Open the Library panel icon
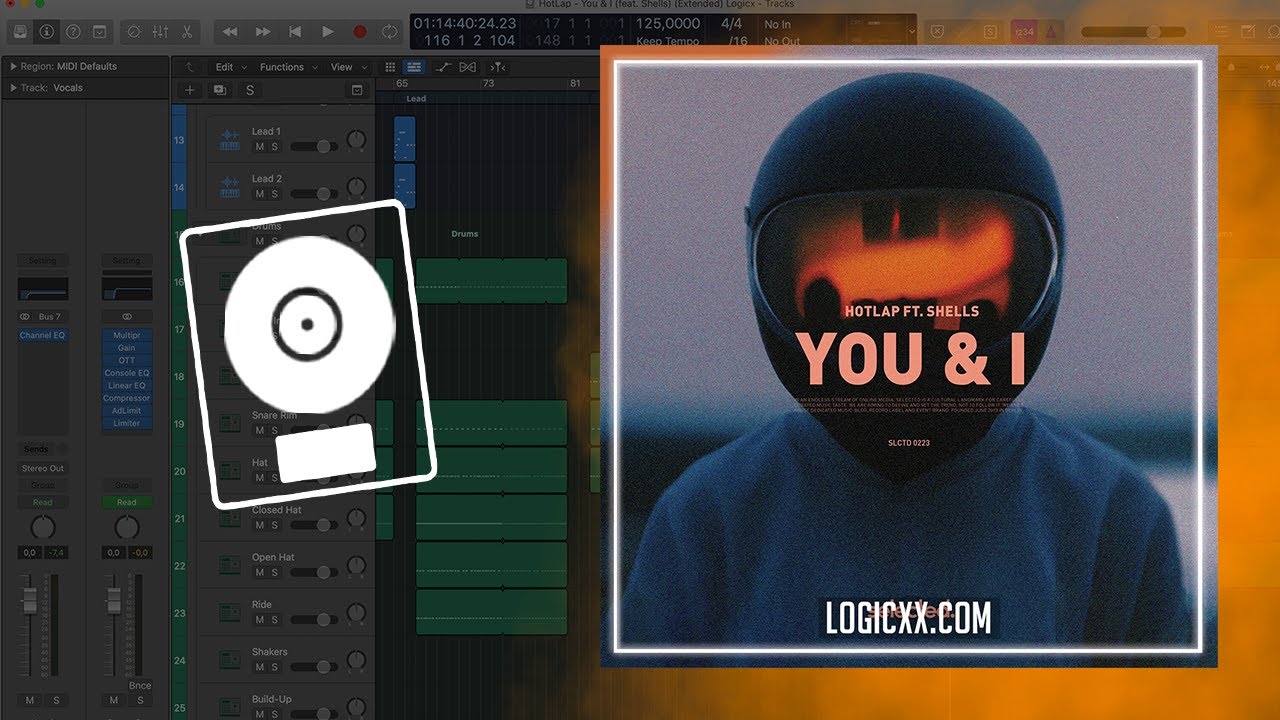The width and height of the screenshot is (1280, 720). click(20, 32)
